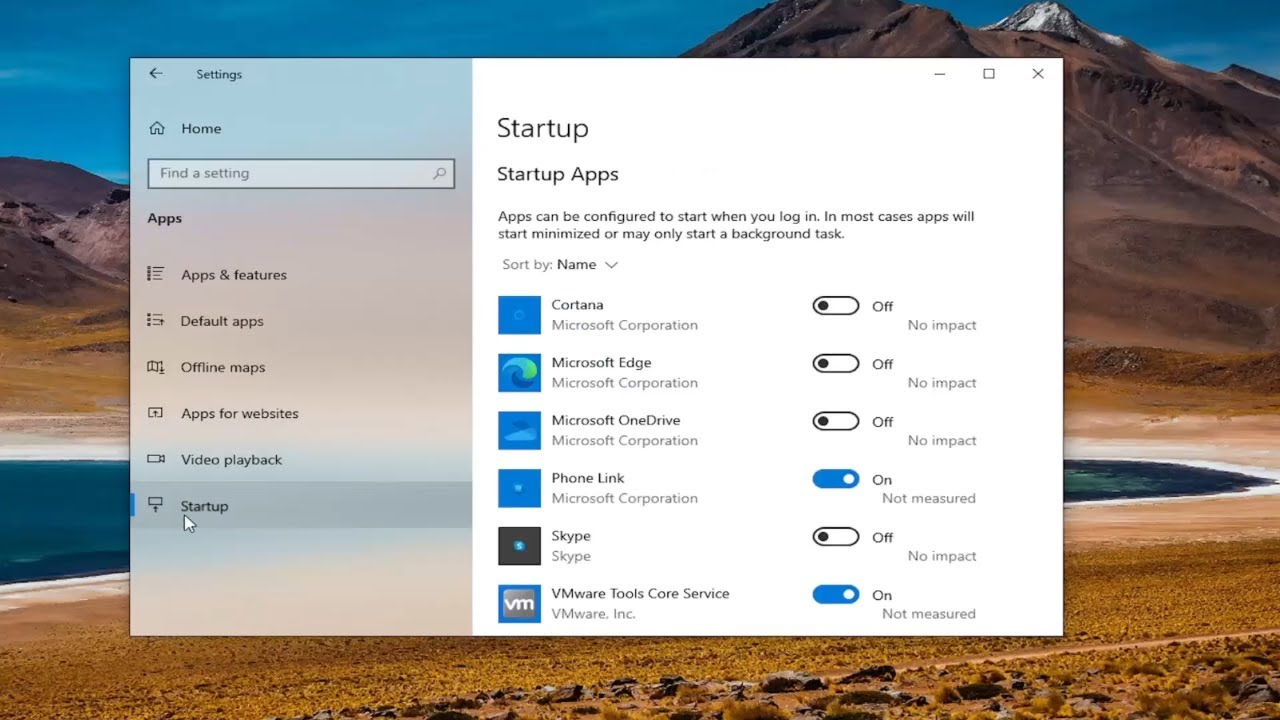This screenshot has width=1280, height=720.
Task: Open the Sort by Name dropdown
Action: 560,265
